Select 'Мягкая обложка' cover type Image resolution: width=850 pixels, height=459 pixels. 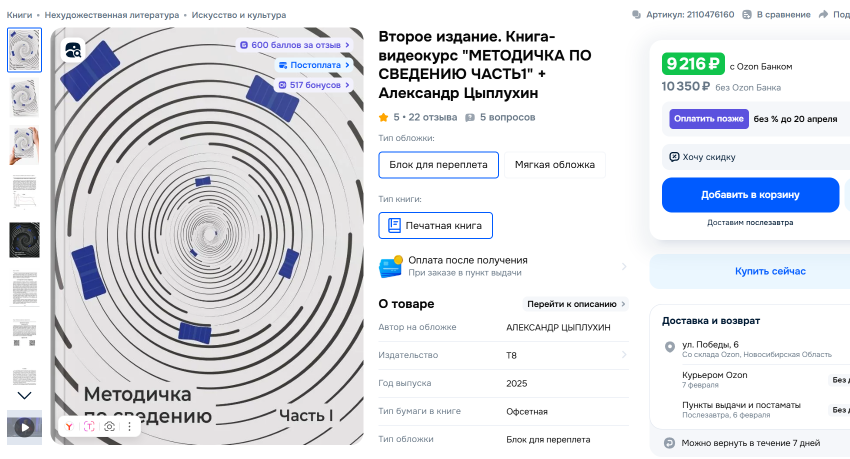(x=554, y=165)
